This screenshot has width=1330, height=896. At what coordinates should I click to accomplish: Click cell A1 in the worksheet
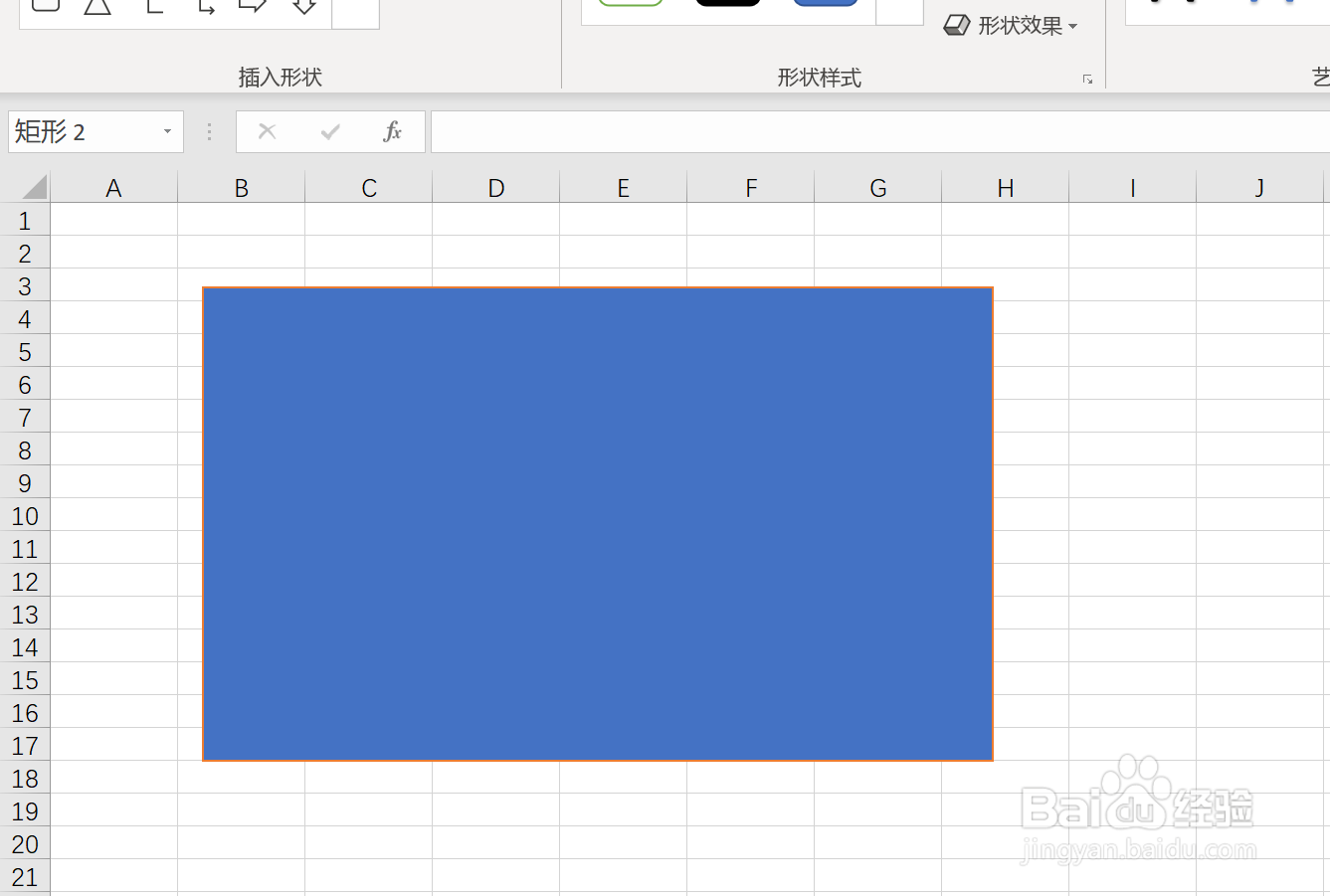click(x=113, y=220)
